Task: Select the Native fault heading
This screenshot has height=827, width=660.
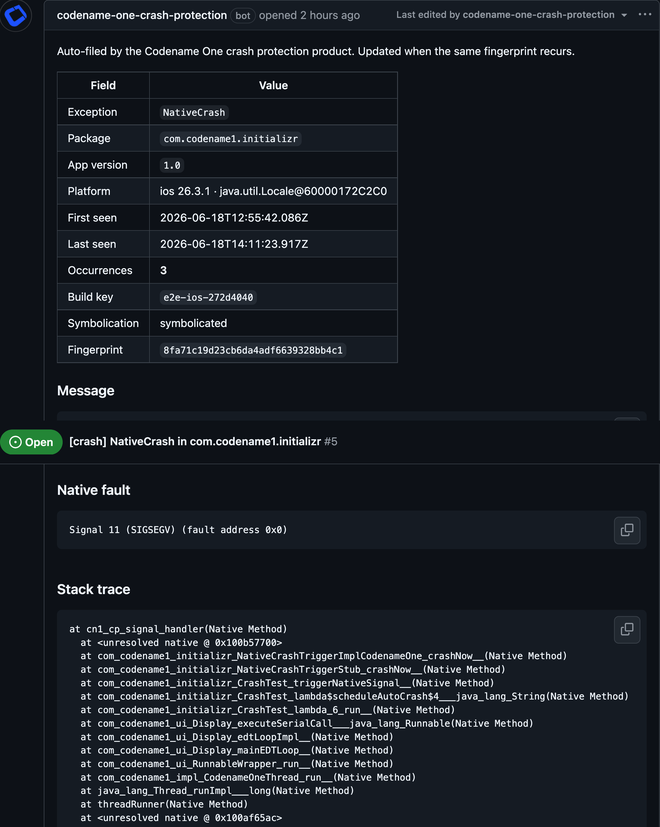Action: pos(93,490)
